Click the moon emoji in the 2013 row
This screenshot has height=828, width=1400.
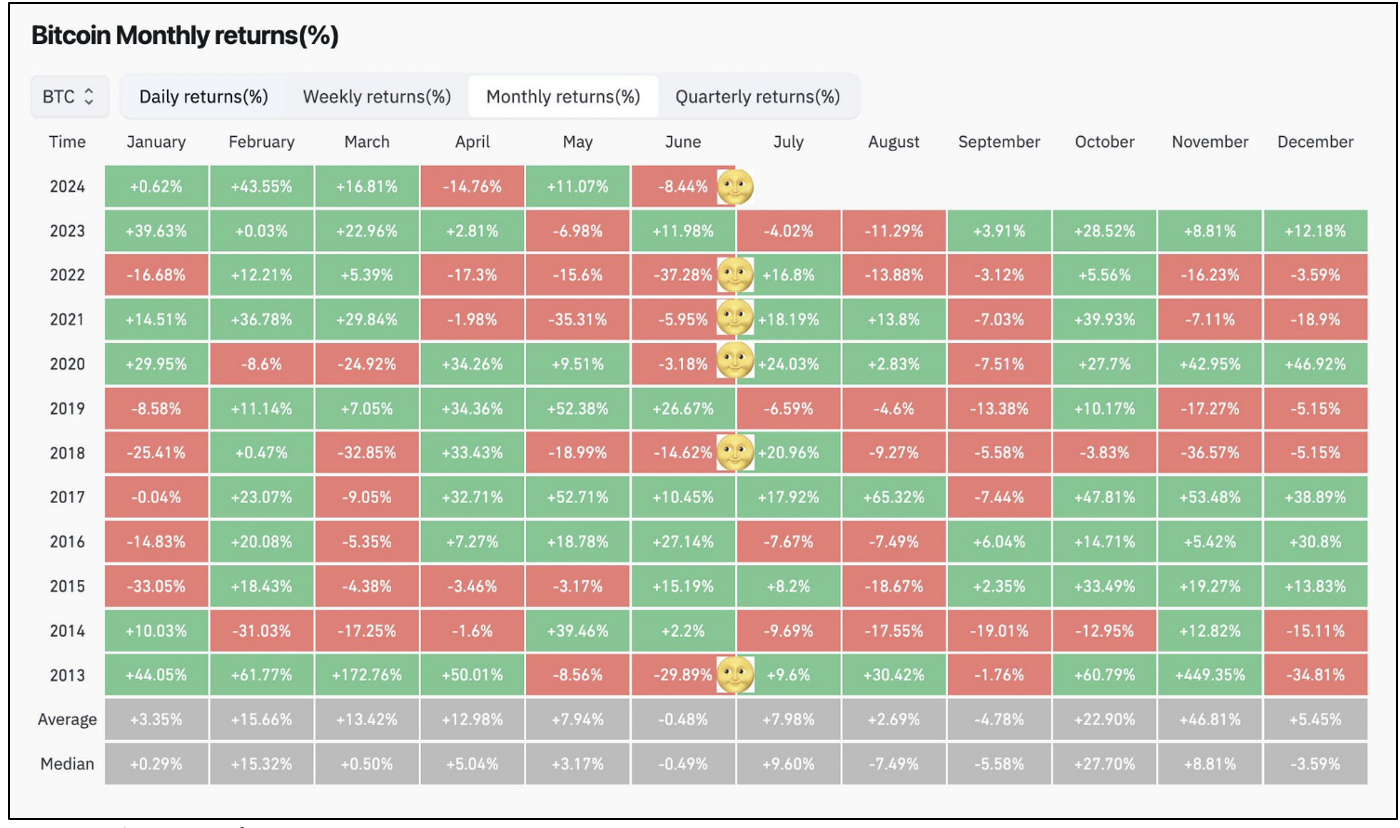(x=735, y=675)
